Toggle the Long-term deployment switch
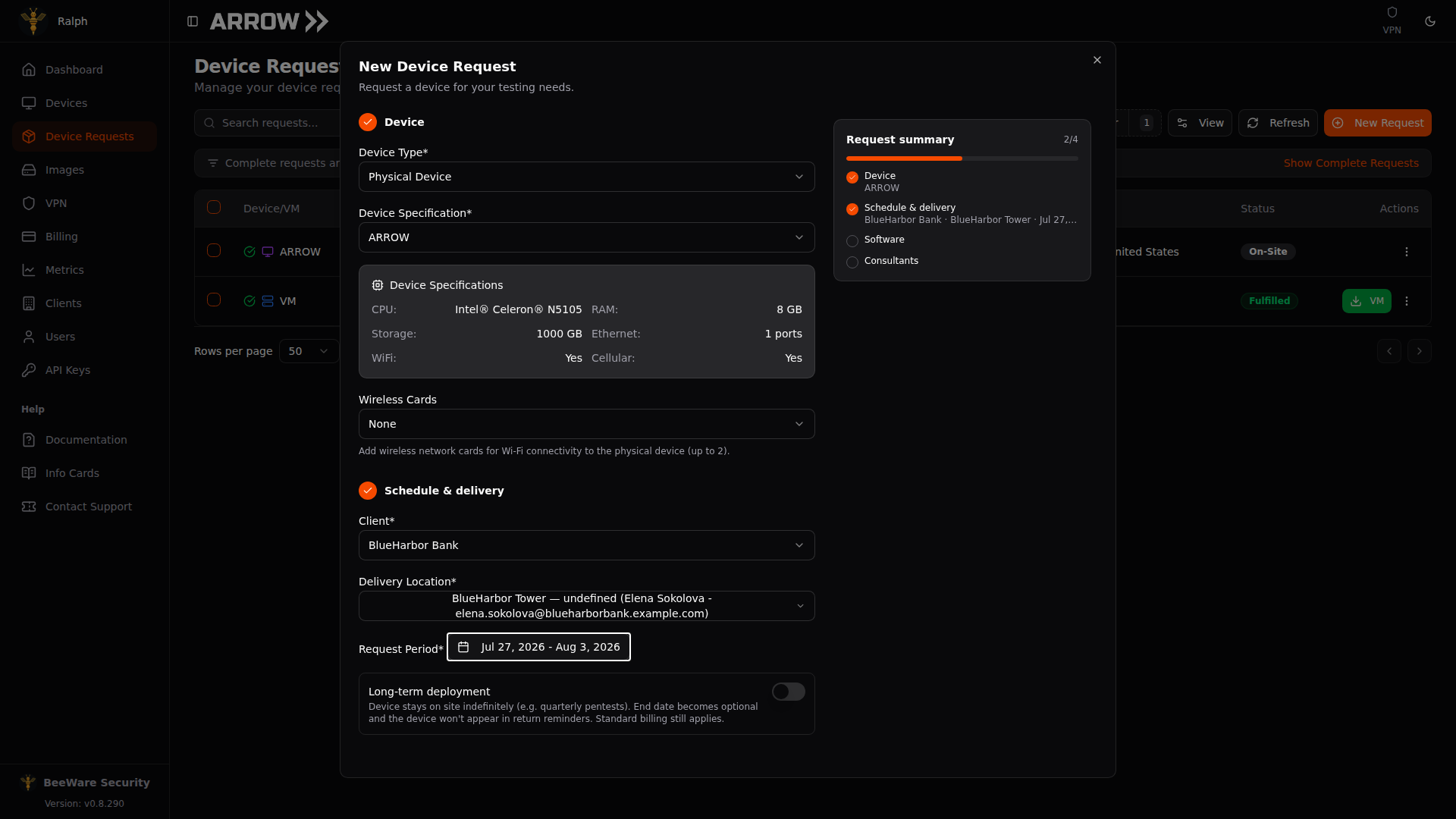This screenshot has height=819, width=1456. pos(789,692)
